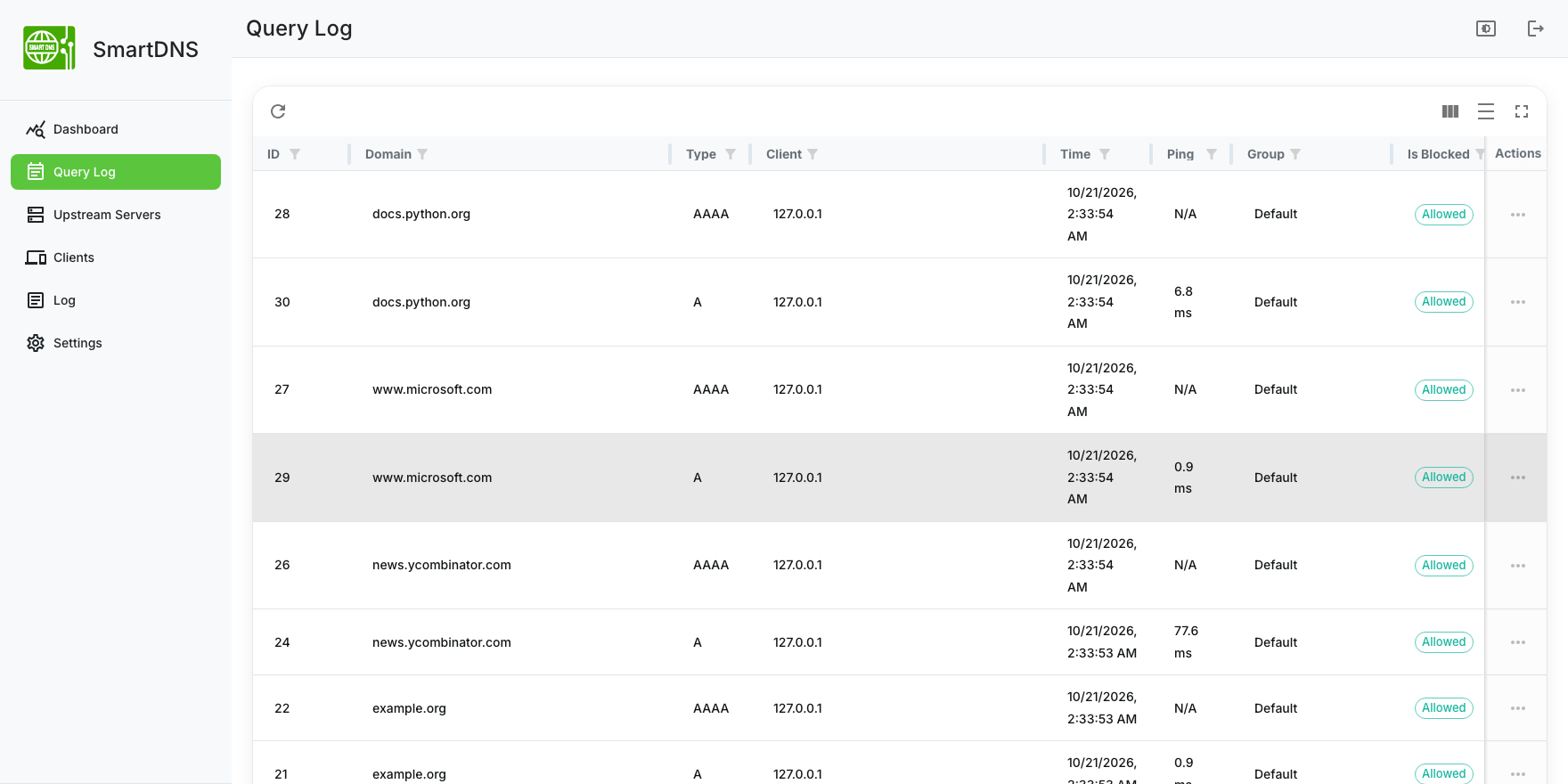Click the SmartDNS brand name
This screenshot has width=1568, height=784.
coord(146,49)
